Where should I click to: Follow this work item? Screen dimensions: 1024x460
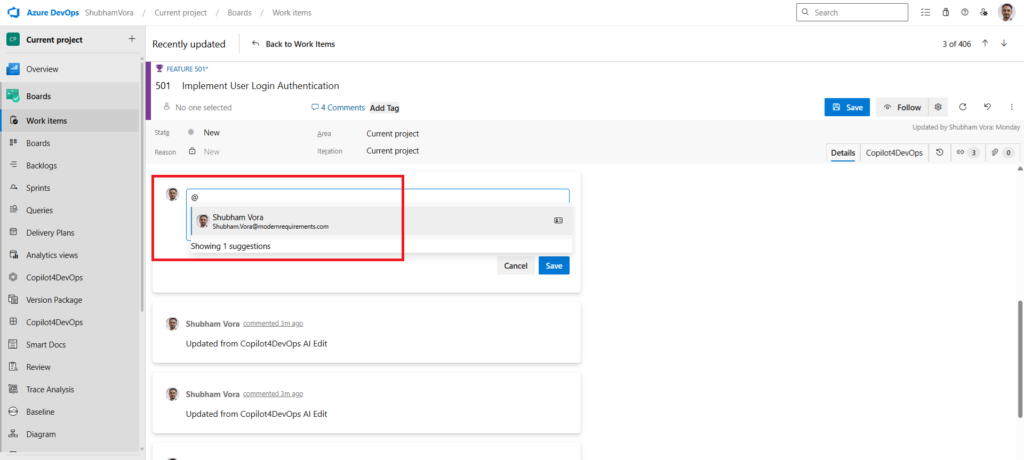(901, 107)
